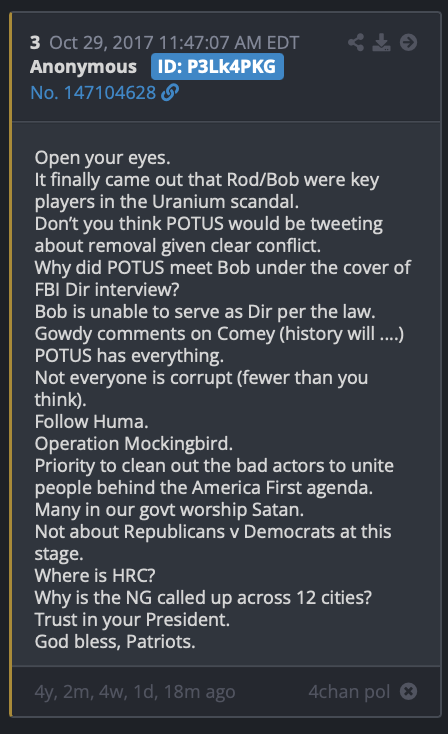Click the 'Where is HRC?' line
Viewport: 448px width, 734px height.
pyautogui.click(x=95, y=575)
